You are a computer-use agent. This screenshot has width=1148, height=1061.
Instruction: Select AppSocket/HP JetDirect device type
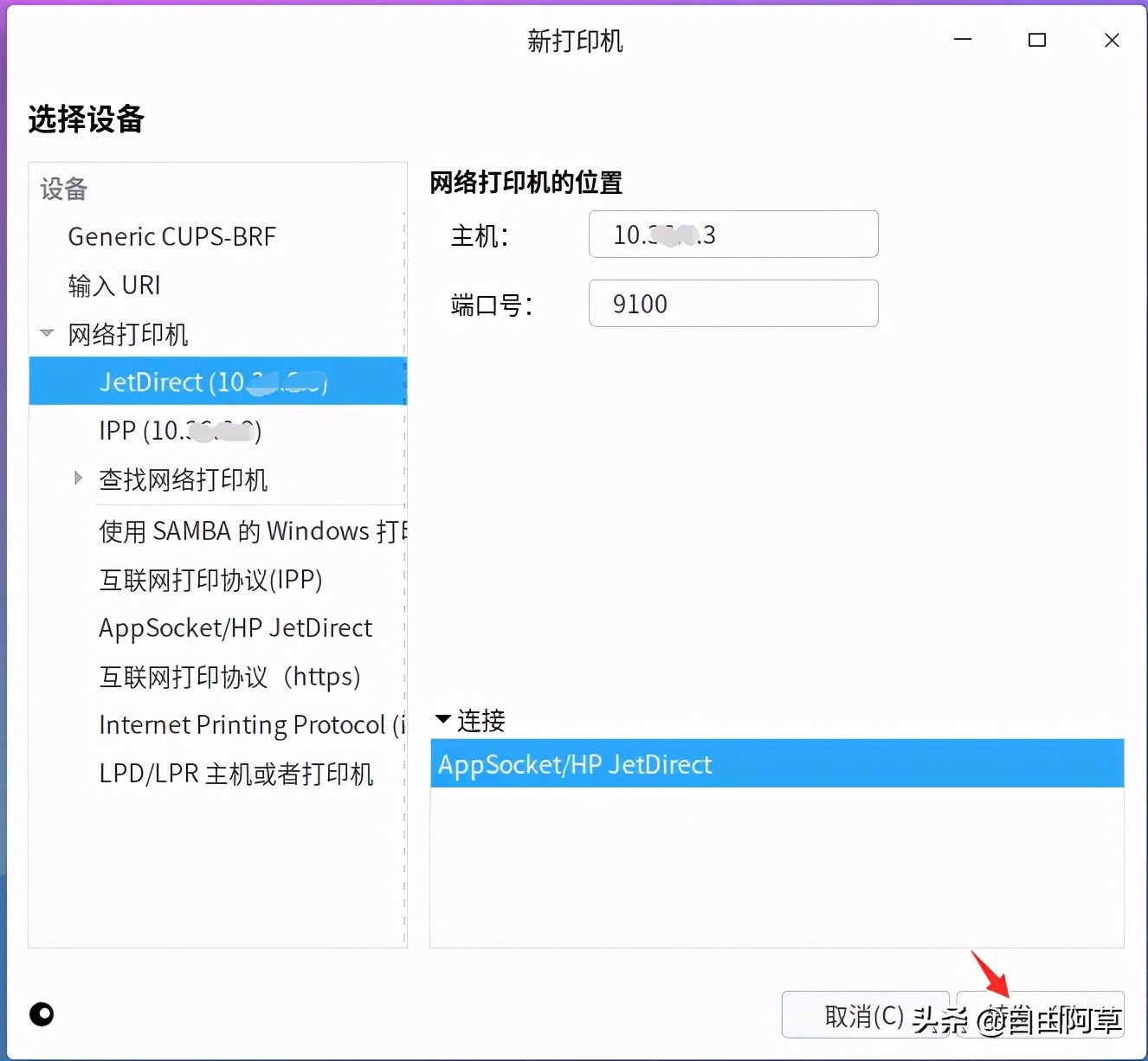pyautogui.click(x=235, y=627)
